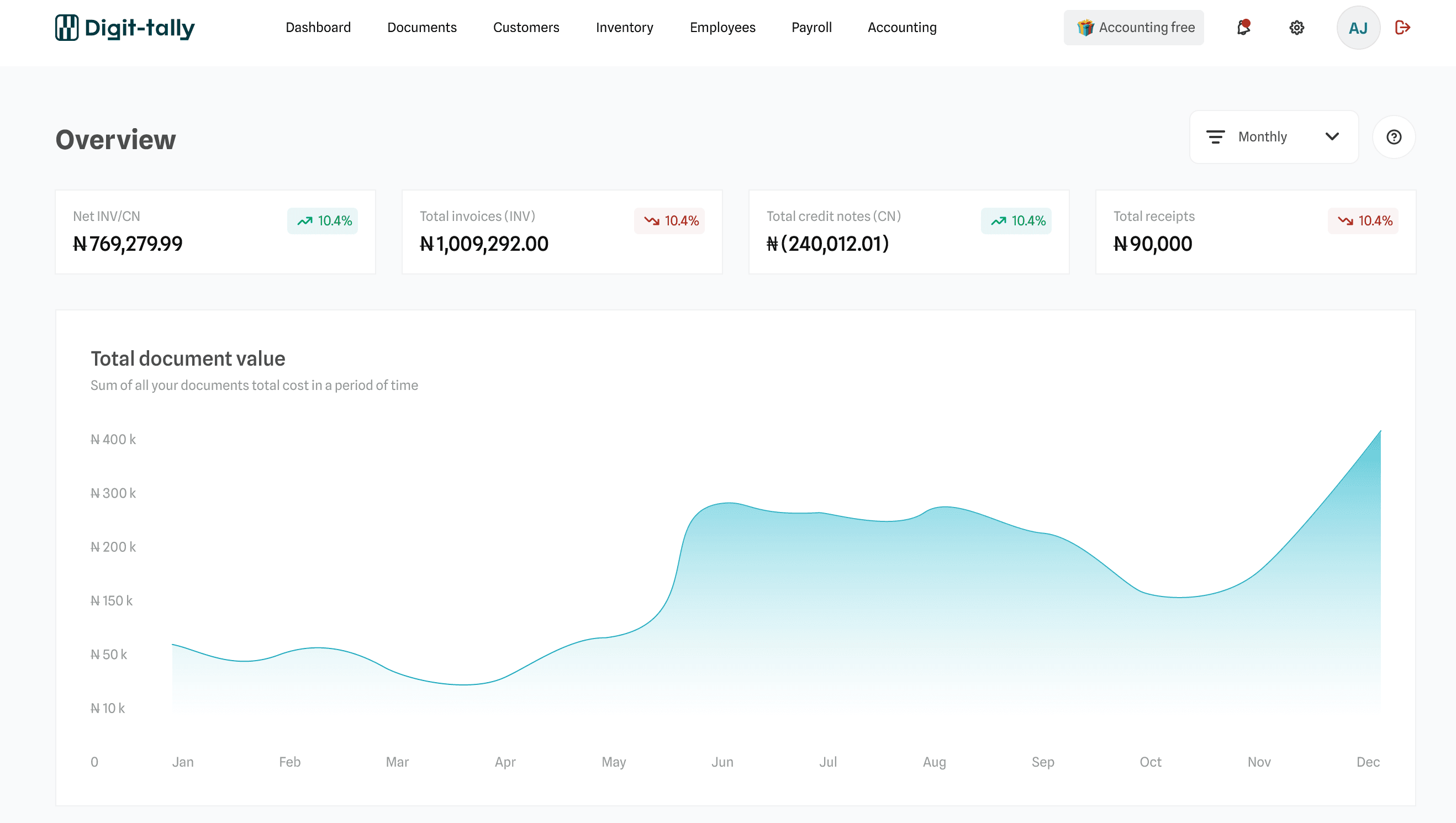Select the Net INV/CN card amount ₦769,279.99
Image resolution: width=1456 pixels, height=823 pixels.
pyautogui.click(x=128, y=244)
